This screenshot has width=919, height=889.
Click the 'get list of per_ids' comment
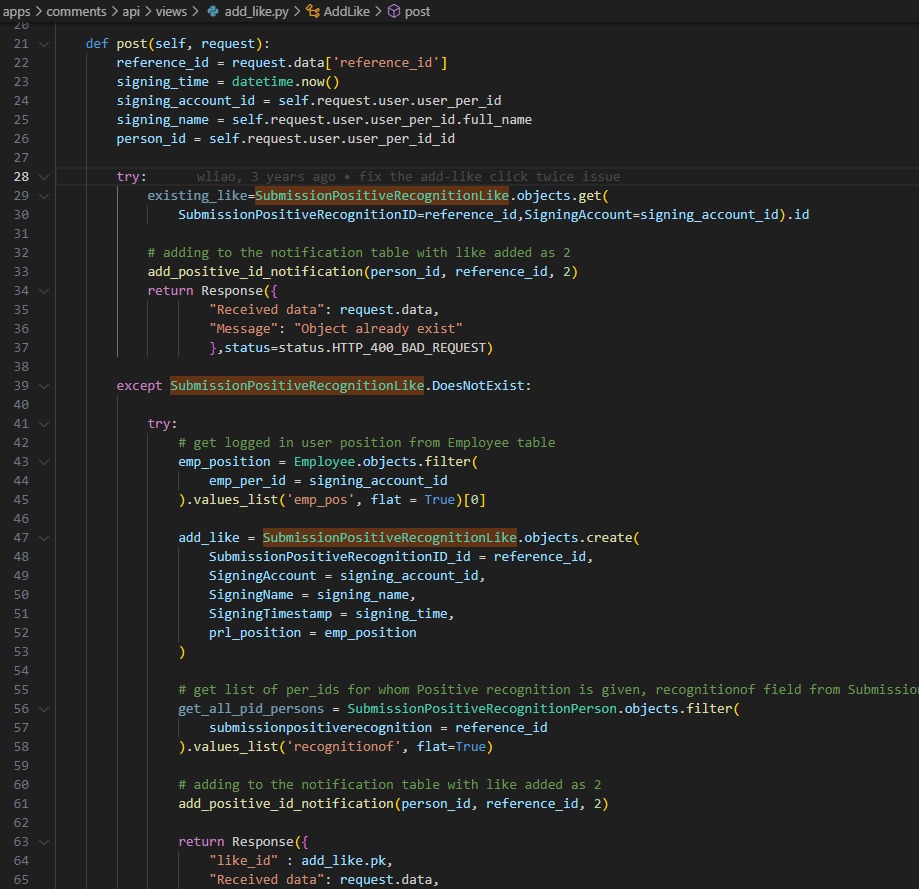click(x=549, y=690)
